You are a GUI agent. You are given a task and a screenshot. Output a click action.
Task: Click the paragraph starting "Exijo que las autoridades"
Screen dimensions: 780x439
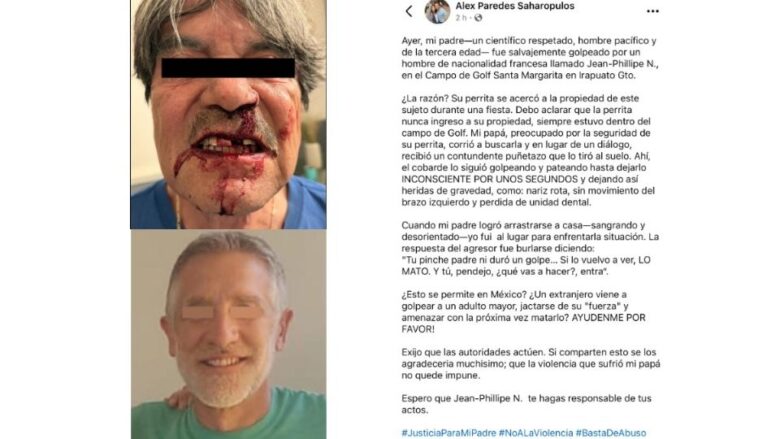tap(531, 363)
